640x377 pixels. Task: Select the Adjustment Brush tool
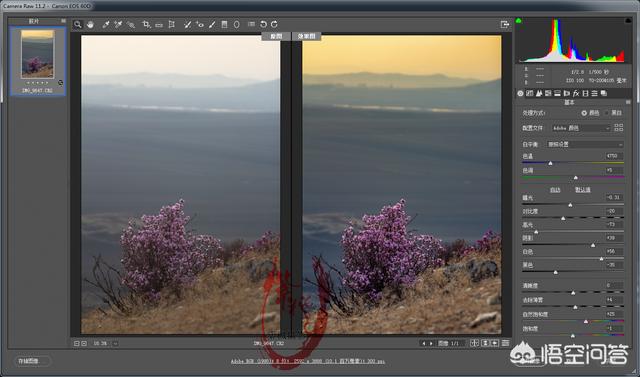click(212, 24)
